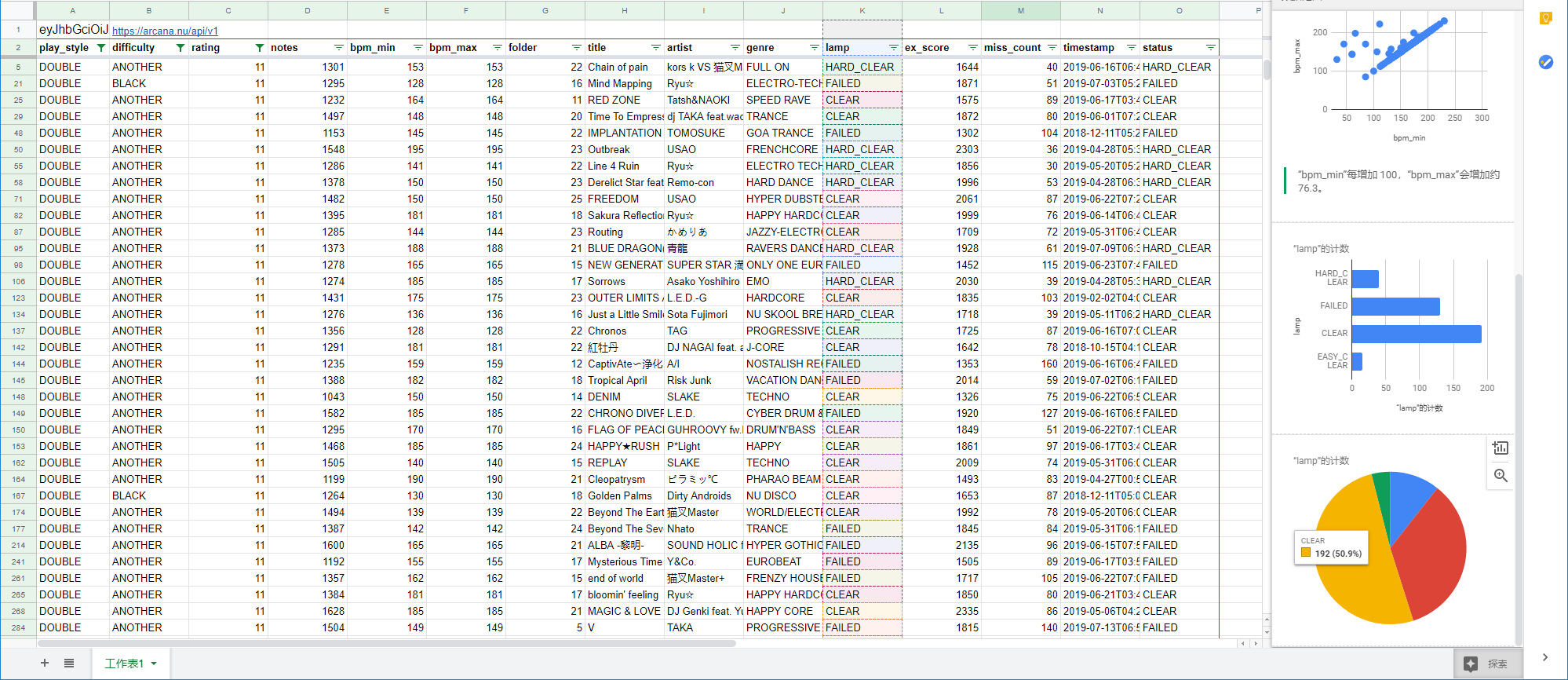Select column K header
The width and height of the screenshot is (1568, 680).
(862, 10)
